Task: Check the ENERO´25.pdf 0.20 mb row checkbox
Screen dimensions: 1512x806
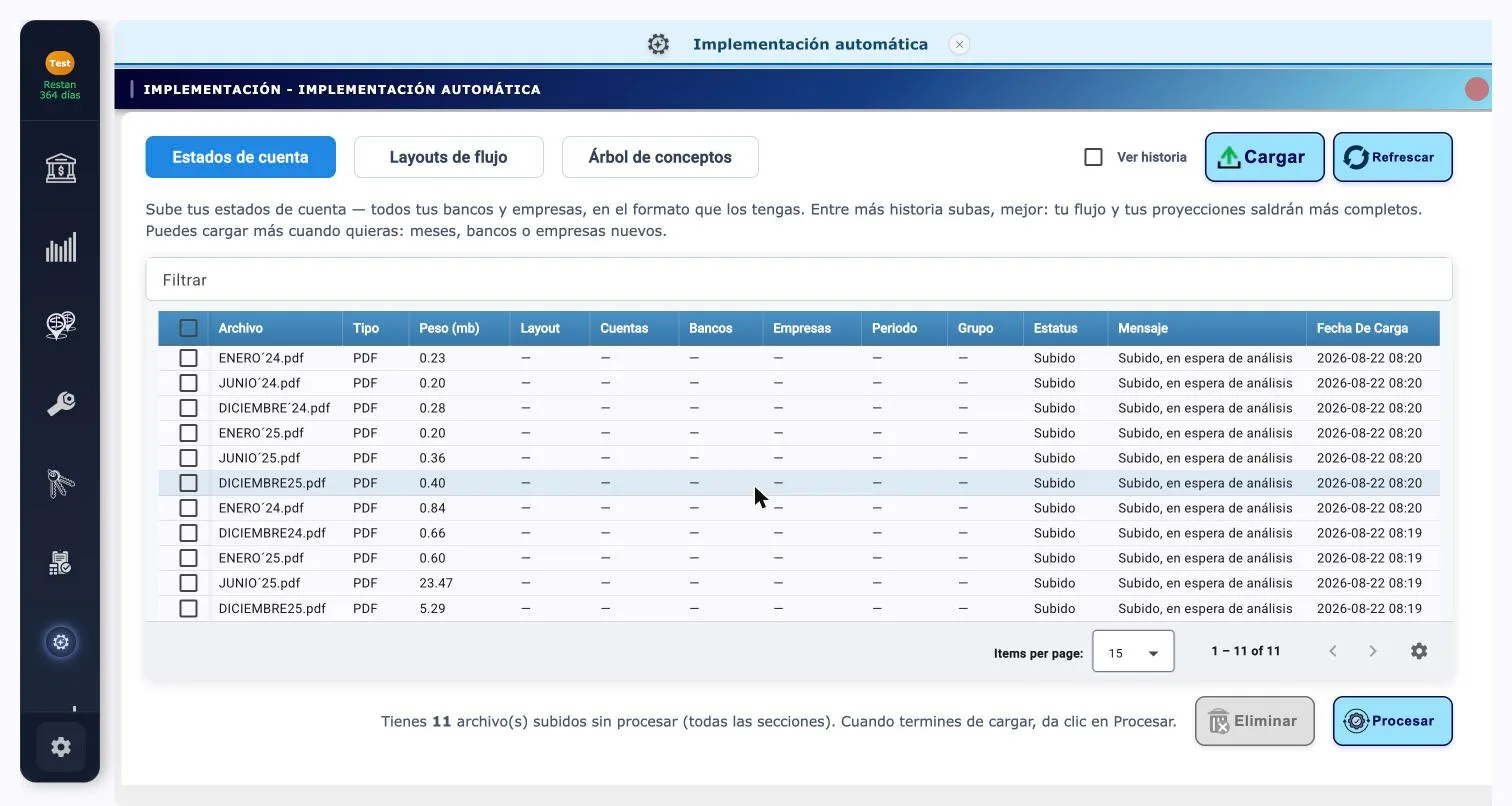Action: [188, 433]
